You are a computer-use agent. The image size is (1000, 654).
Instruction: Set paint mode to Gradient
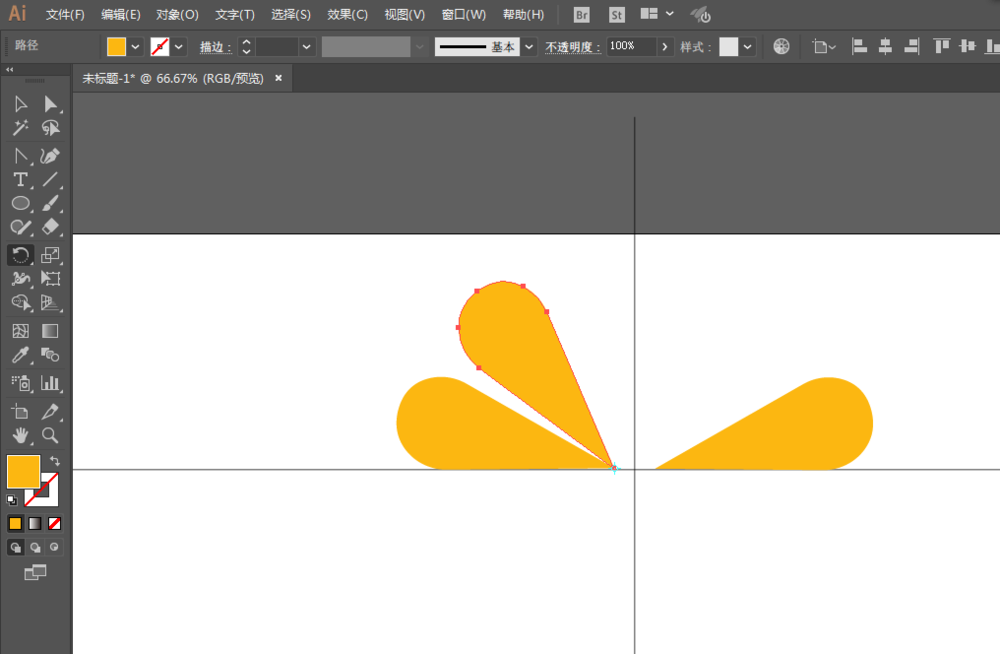click(35, 524)
